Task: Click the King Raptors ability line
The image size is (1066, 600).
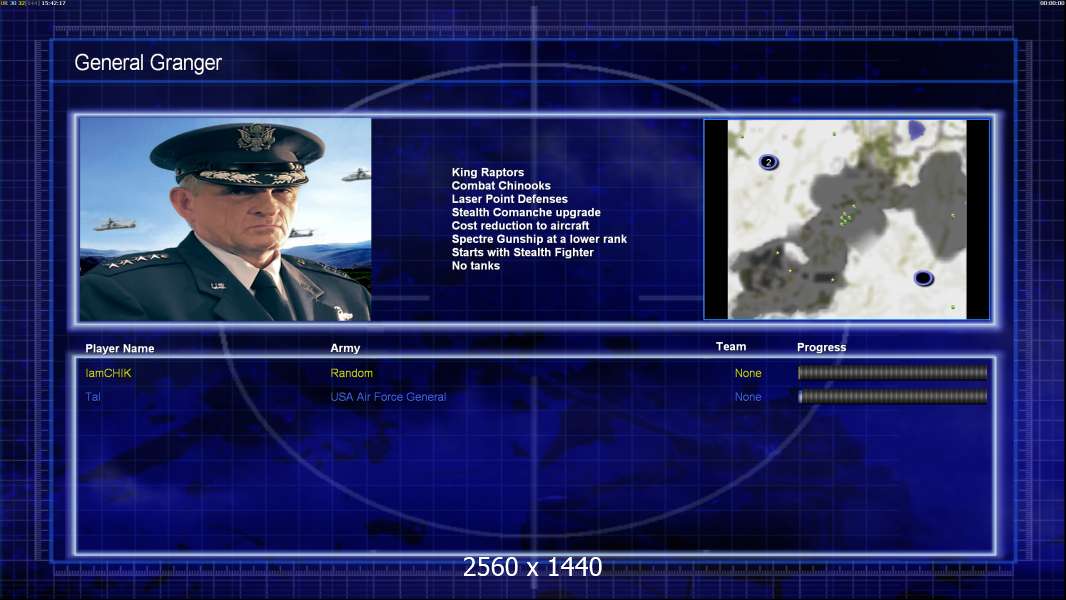Action: click(487, 173)
